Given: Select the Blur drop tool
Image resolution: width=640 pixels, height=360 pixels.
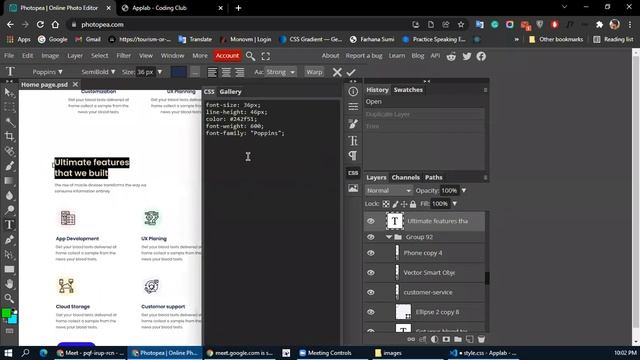Looking at the screenshot, I should click(x=9, y=196).
